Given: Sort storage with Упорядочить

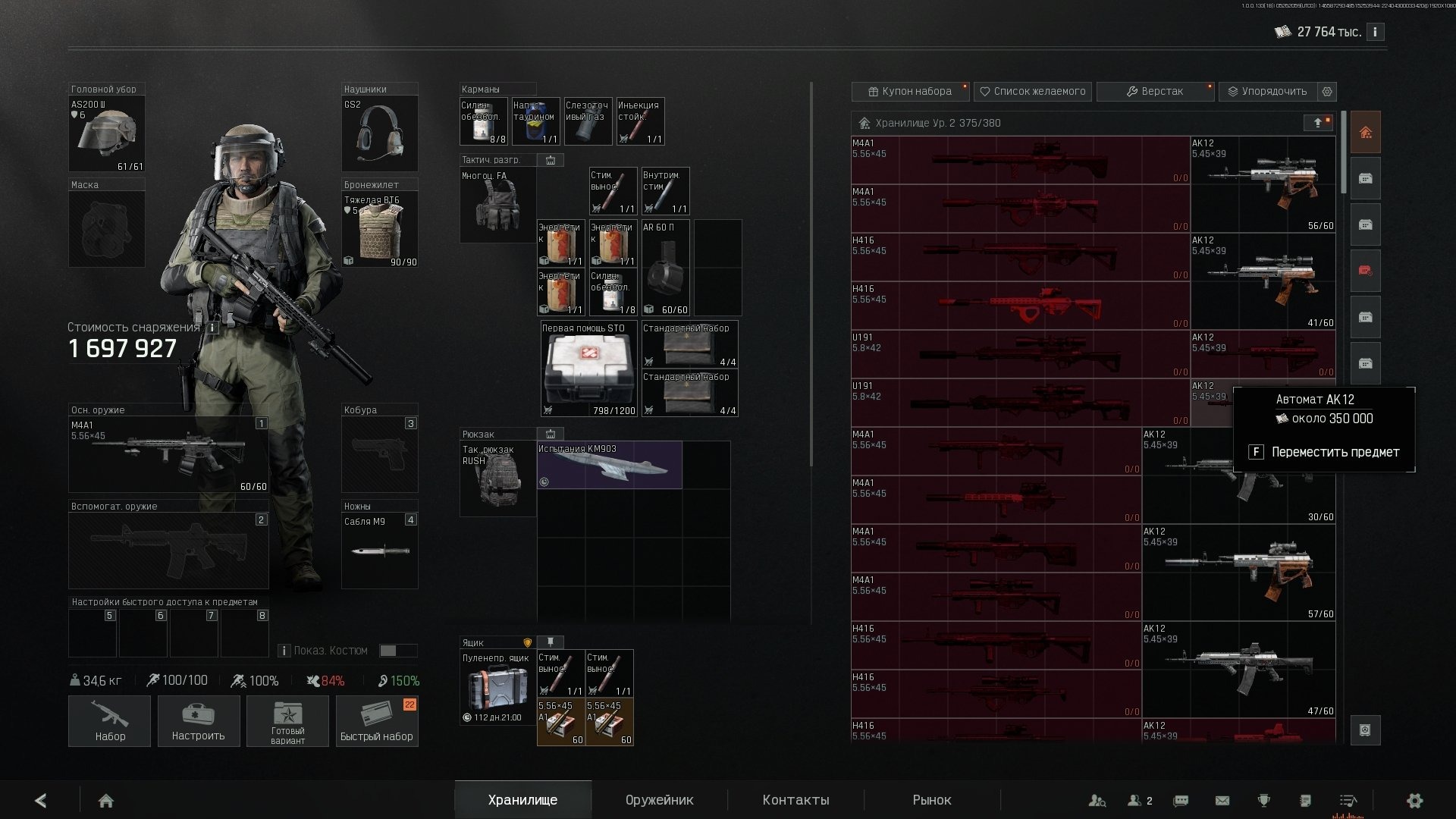Looking at the screenshot, I should (x=1268, y=91).
